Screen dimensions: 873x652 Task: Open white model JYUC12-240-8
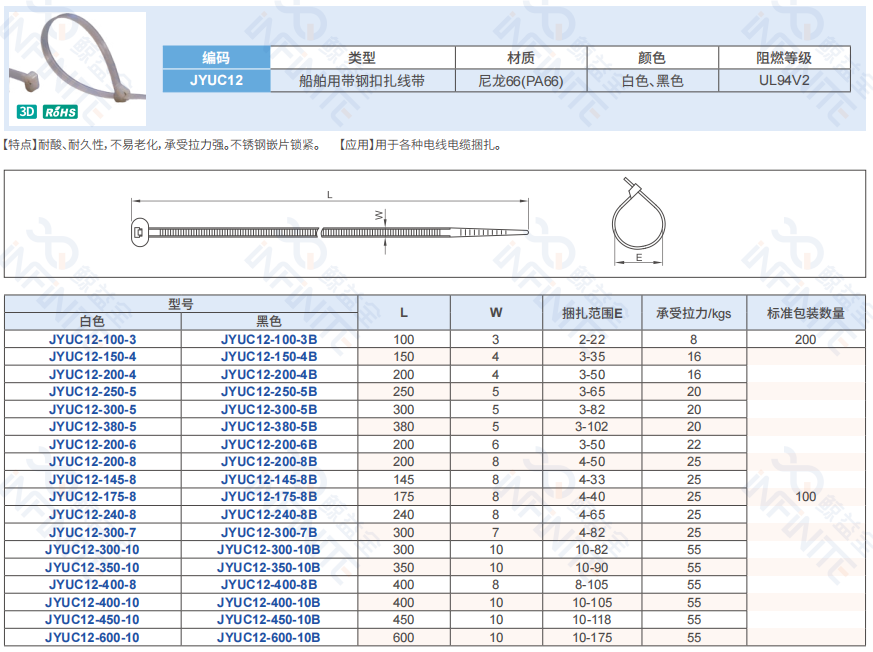click(92, 514)
